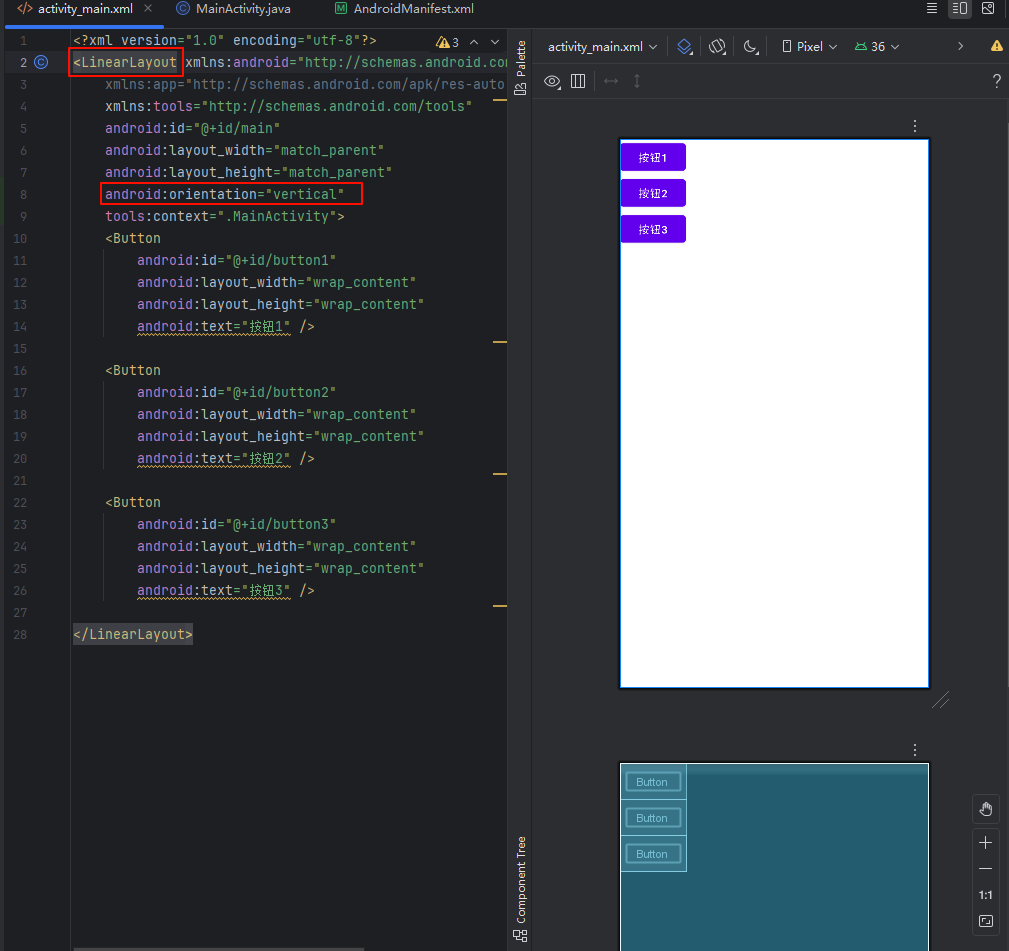1009x951 pixels.
Task: Click the closing </LinearLayout> tag
Action: (133, 634)
